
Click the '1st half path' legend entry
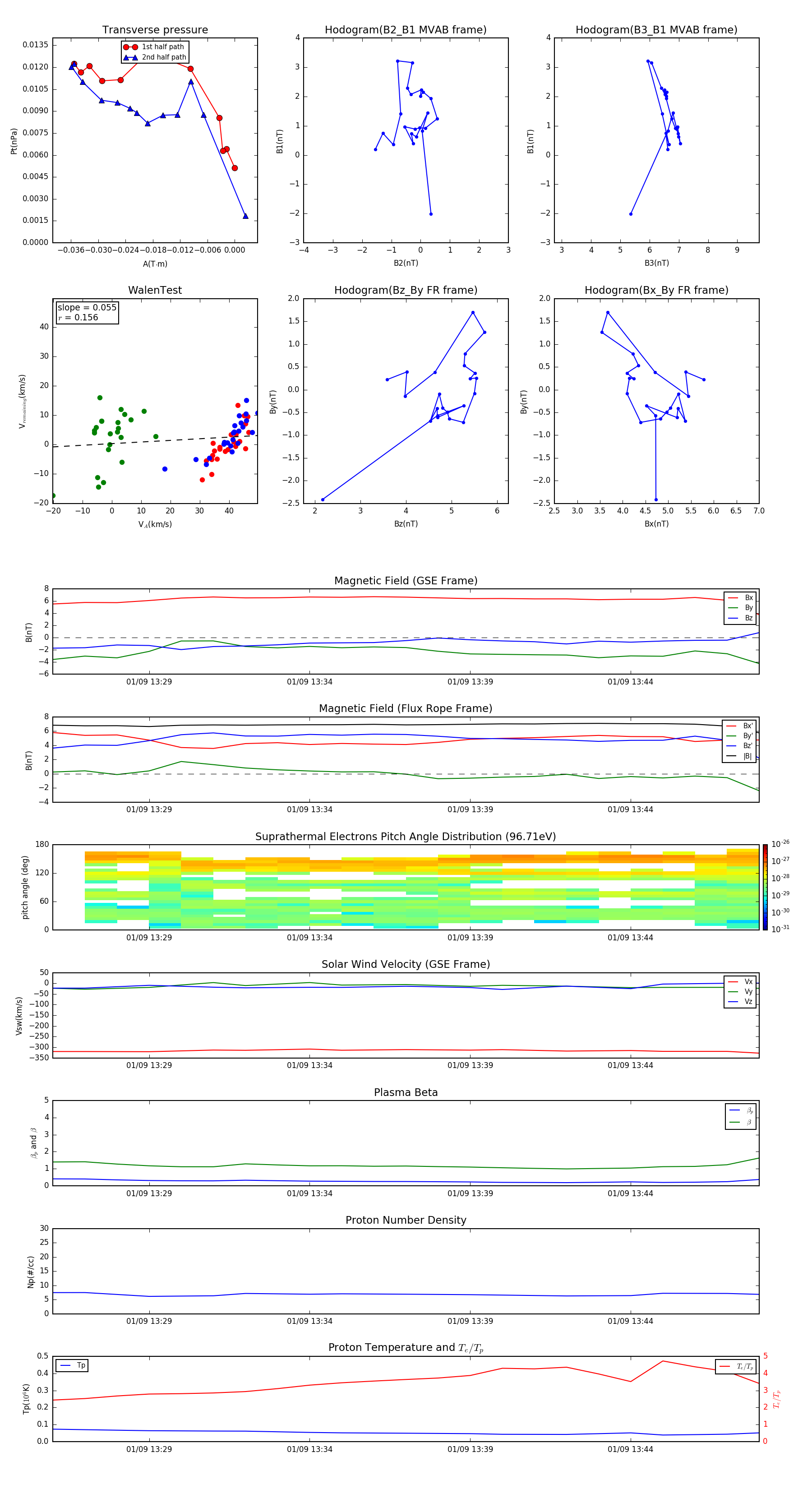click(154, 47)
